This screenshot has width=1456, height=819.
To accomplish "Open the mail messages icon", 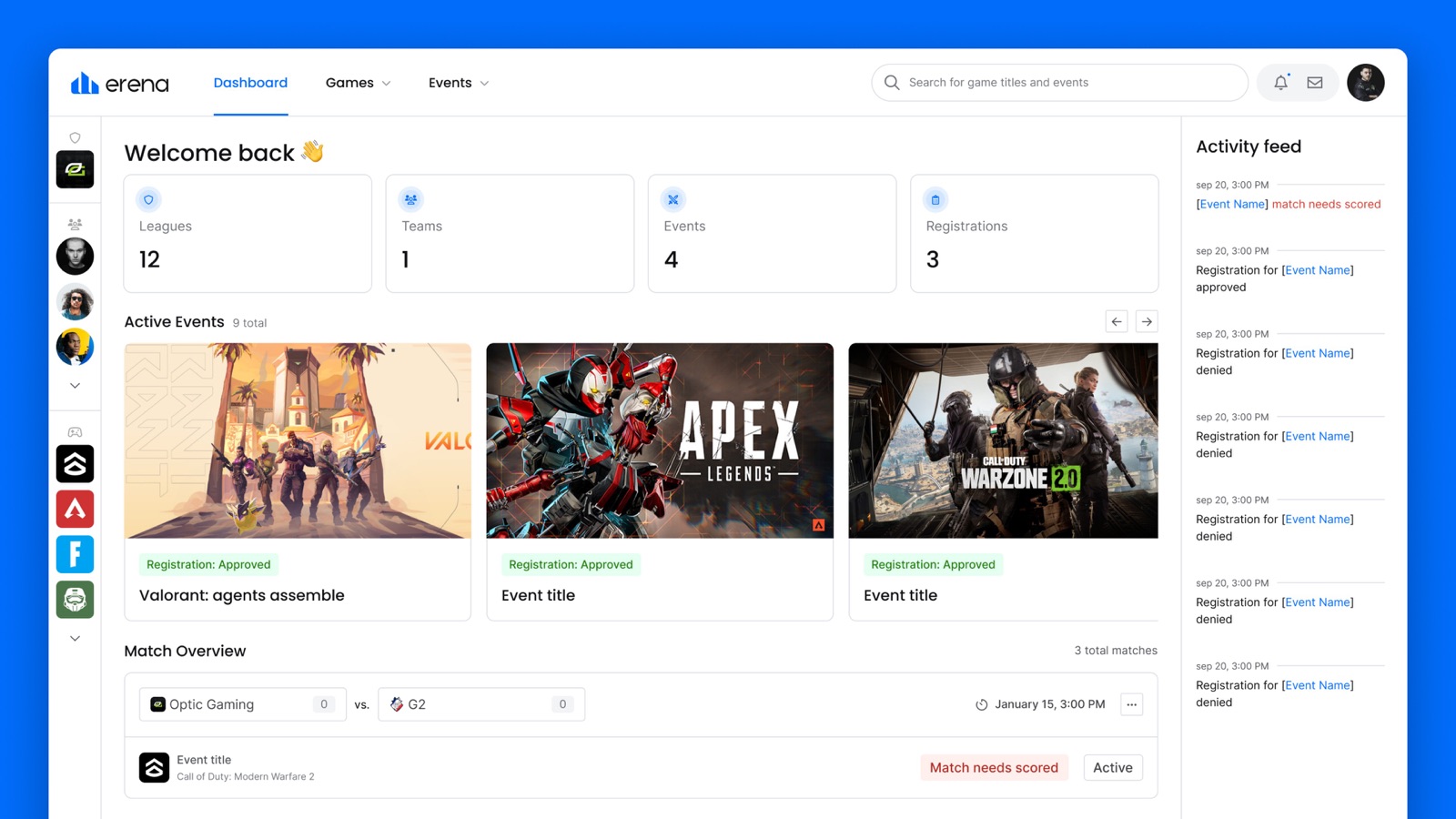I will click(1315, 82).
